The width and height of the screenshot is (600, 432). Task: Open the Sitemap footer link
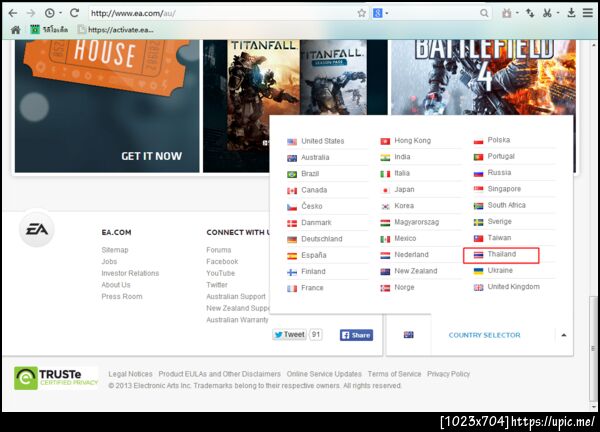pos(115,250)
